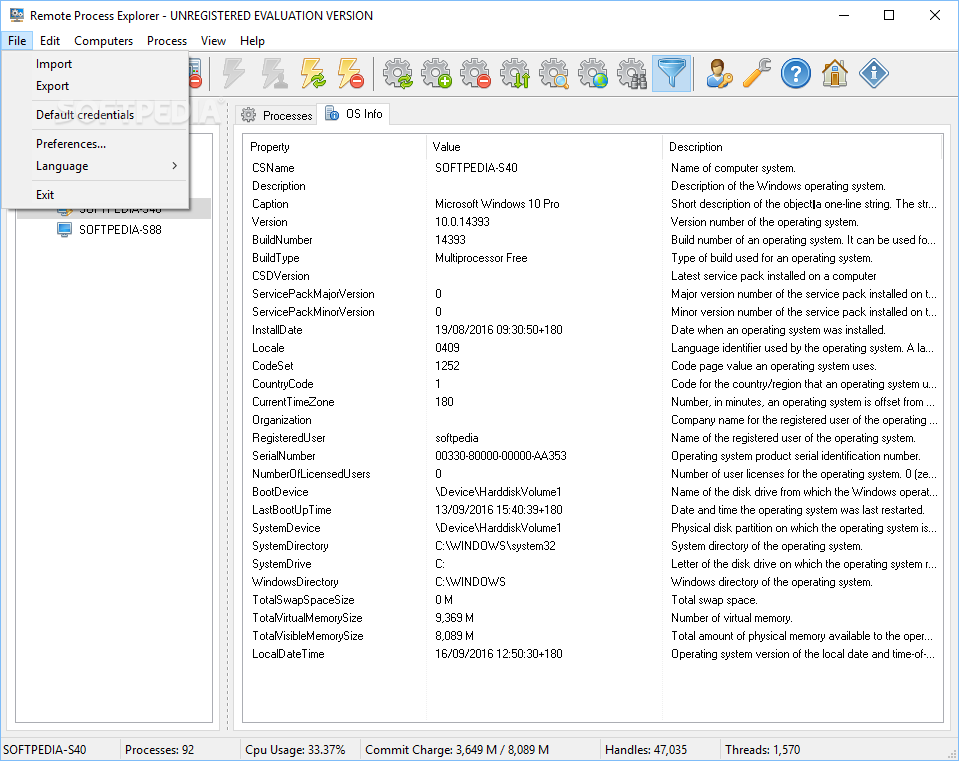Select the TotalVirtualMemorySize row
The height and width of the screenshot is (761, 959).
pyautogui.click(x=592, y=618)
